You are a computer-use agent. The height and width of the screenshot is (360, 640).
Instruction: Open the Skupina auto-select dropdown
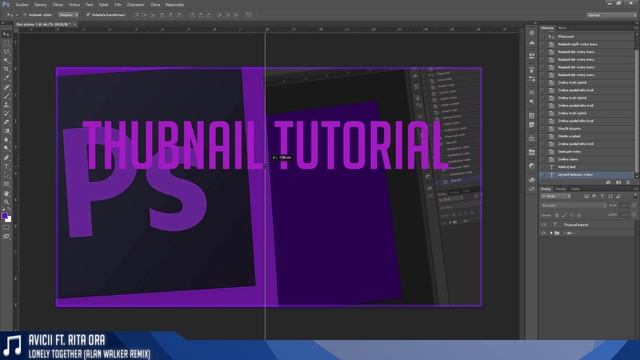point(68,15)
